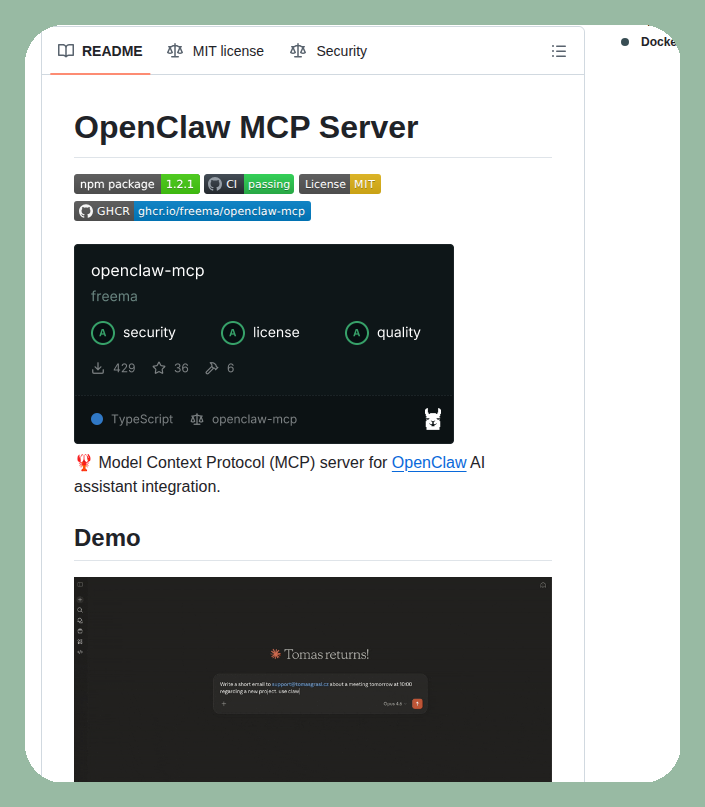Viewport: 705px width, 807px height.
Task: Open the License MIT badge
Action: (x=339, y=184)
